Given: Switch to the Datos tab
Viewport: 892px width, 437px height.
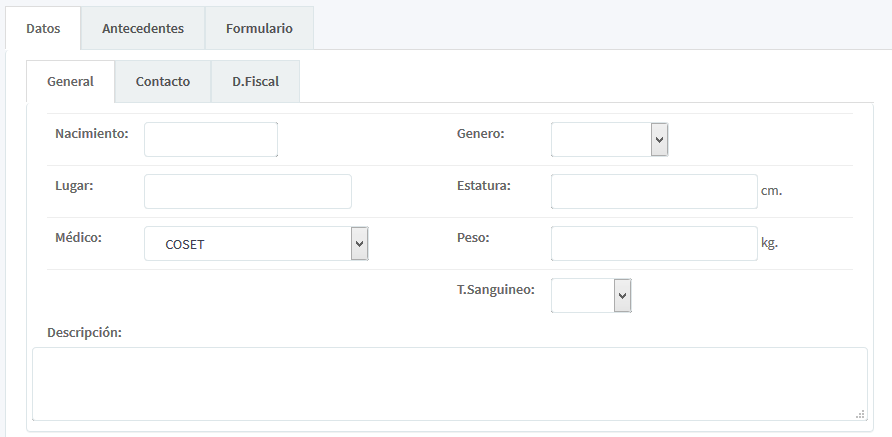Looking at the screenshot, I should (x=43, y=28).
